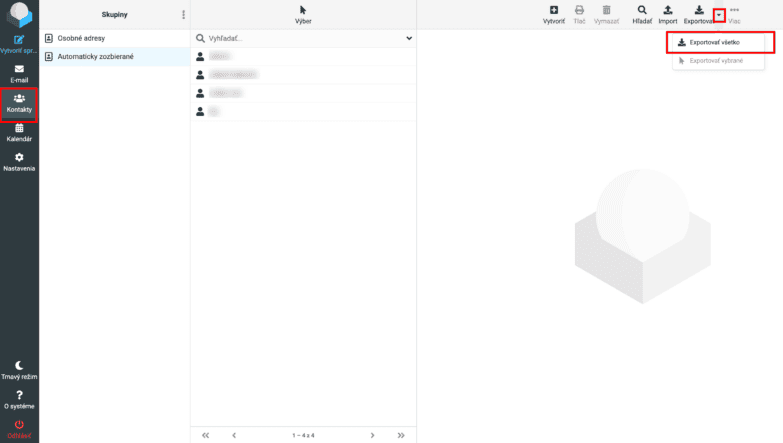Open the E-mail section in sidebar
Viewport: 783px width, 443px height.
tap(19, 73)
